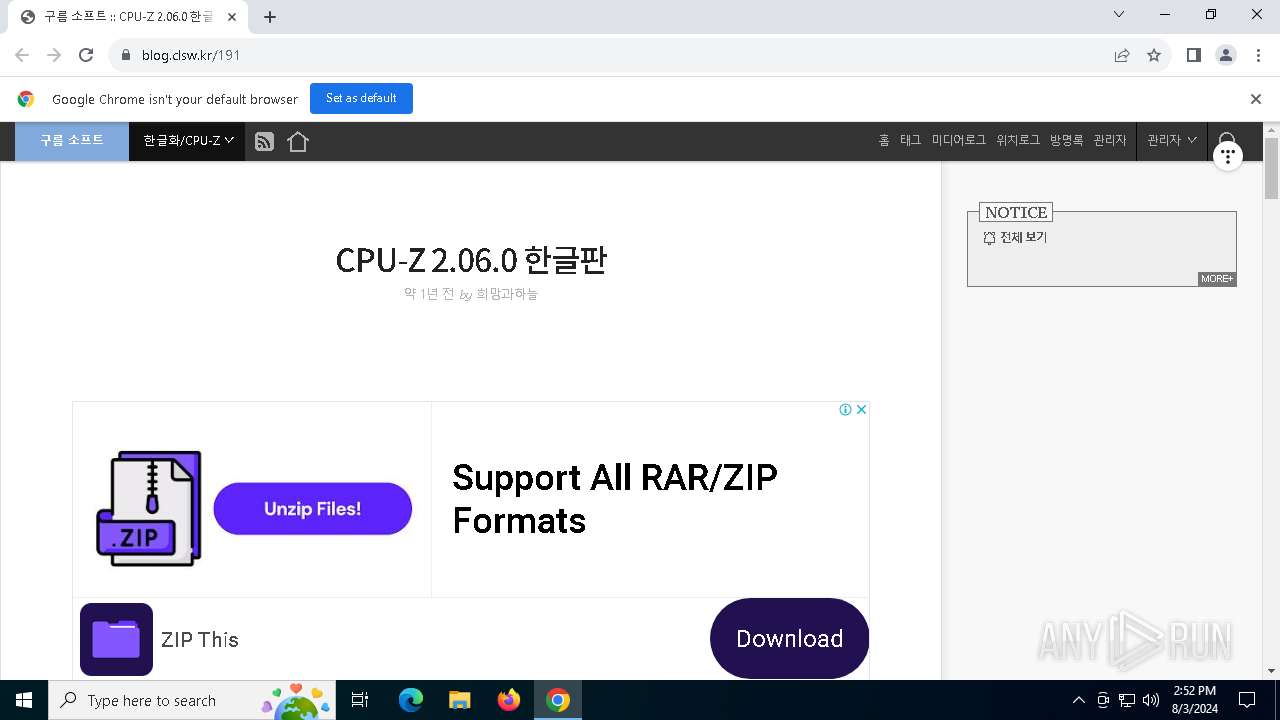Click the ZIP file illustration in ad
This screenshot has height=720, width=1280.
pos(149,508)
